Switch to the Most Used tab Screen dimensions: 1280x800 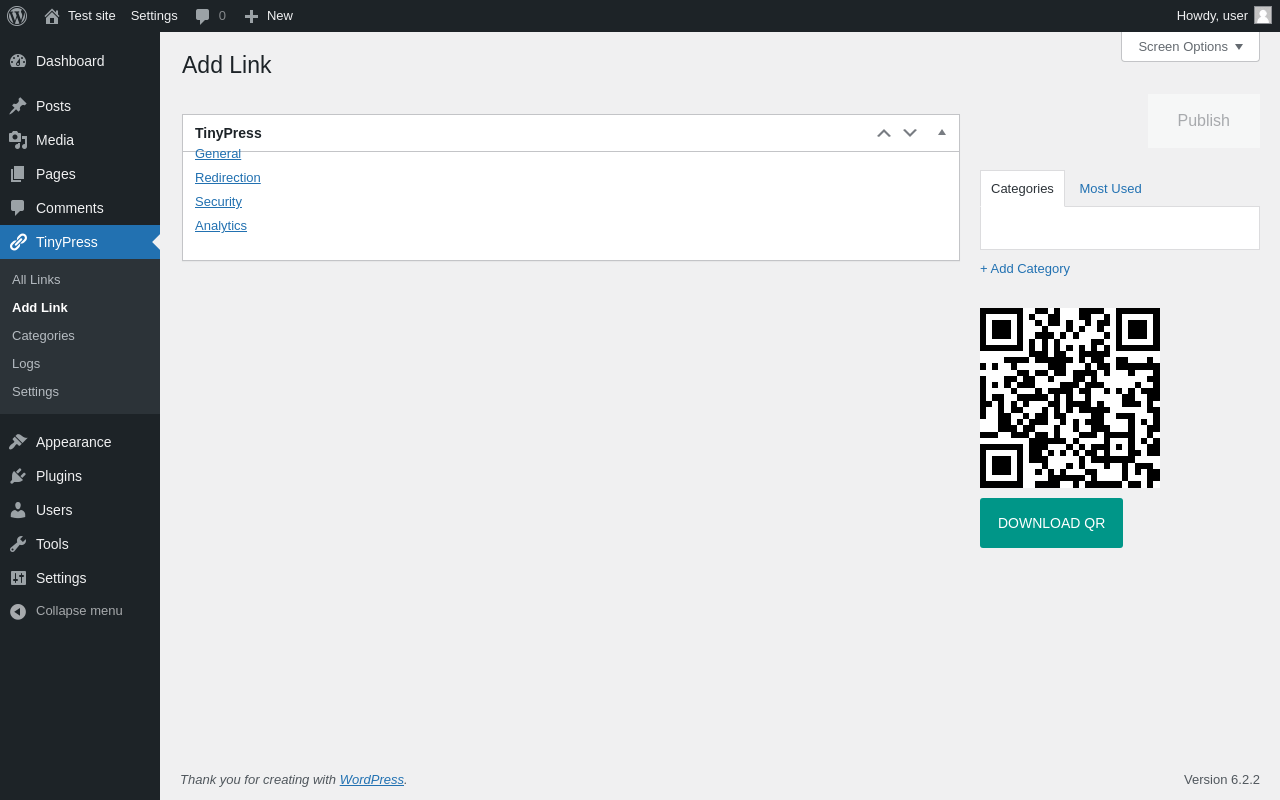pos(1110,188)
